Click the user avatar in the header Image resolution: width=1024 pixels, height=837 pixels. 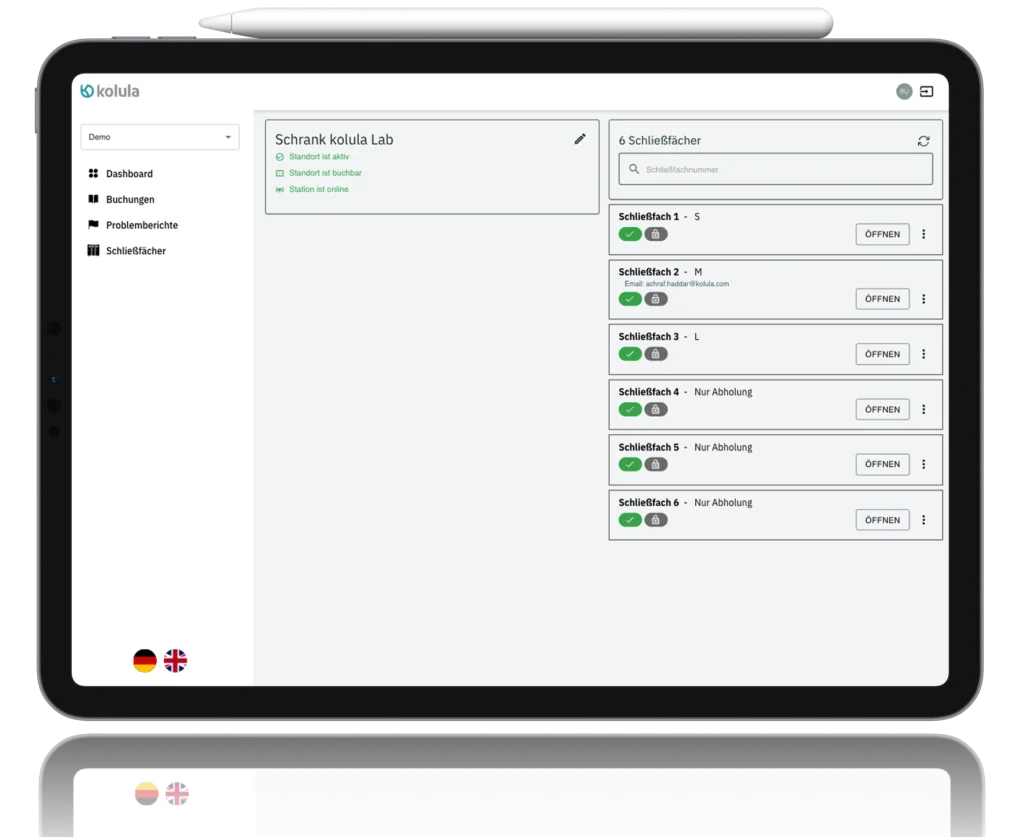coord(904,91)
